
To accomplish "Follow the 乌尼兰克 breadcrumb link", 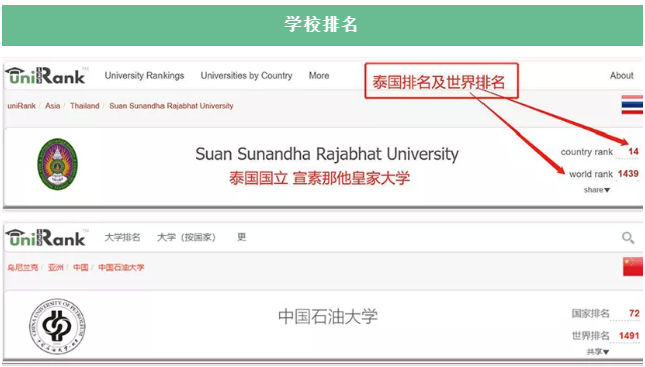I will pyautogui.click(x=23, y=267).
